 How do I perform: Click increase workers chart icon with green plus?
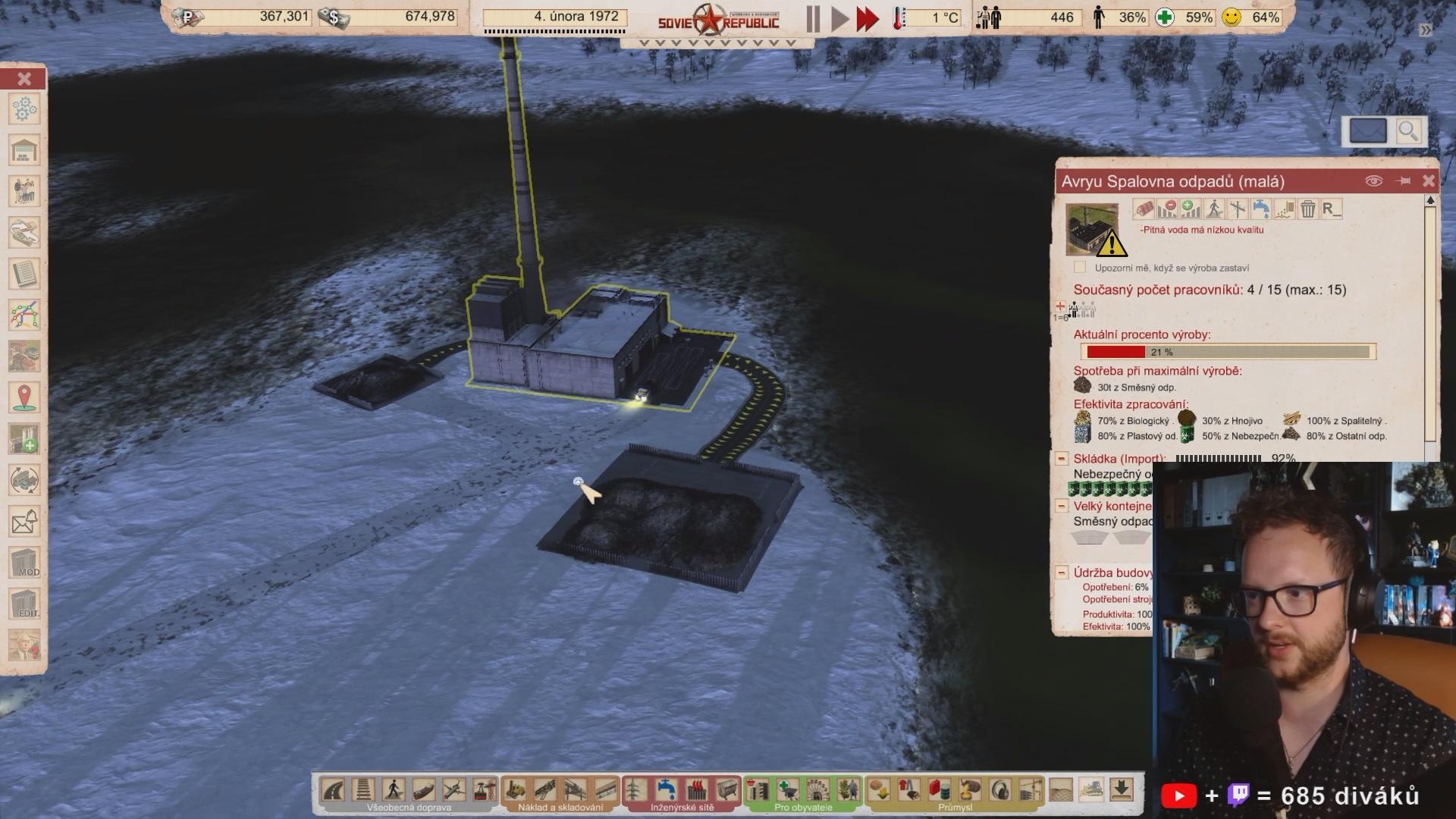pos(1191,209)
